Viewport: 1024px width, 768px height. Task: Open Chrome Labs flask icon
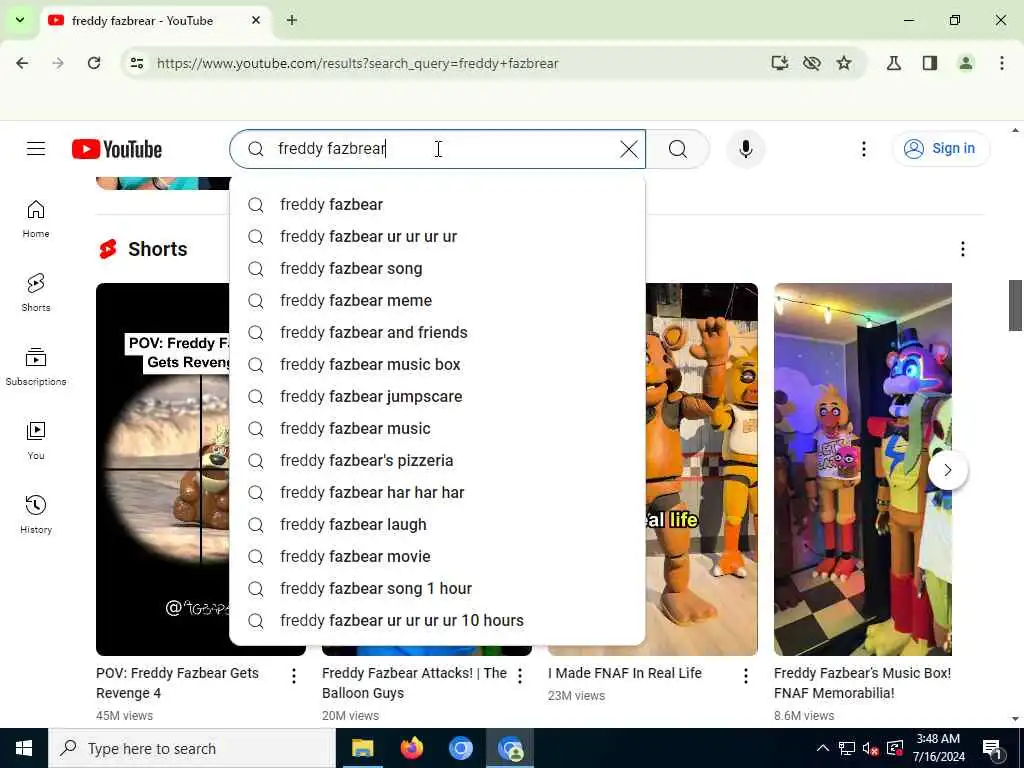pos(894,63)
